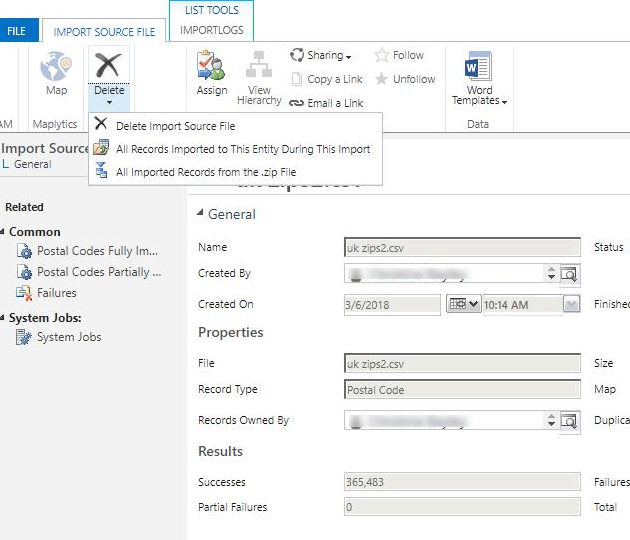Click the zip file records icon
630x540 pixels.
101,170
